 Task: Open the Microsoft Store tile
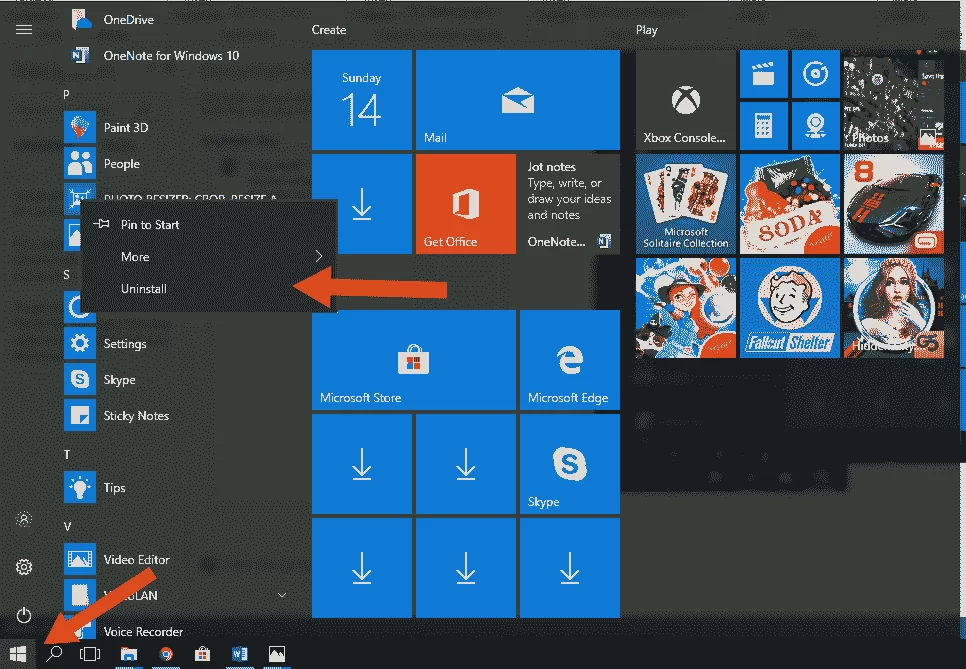[x=413, y=360]
